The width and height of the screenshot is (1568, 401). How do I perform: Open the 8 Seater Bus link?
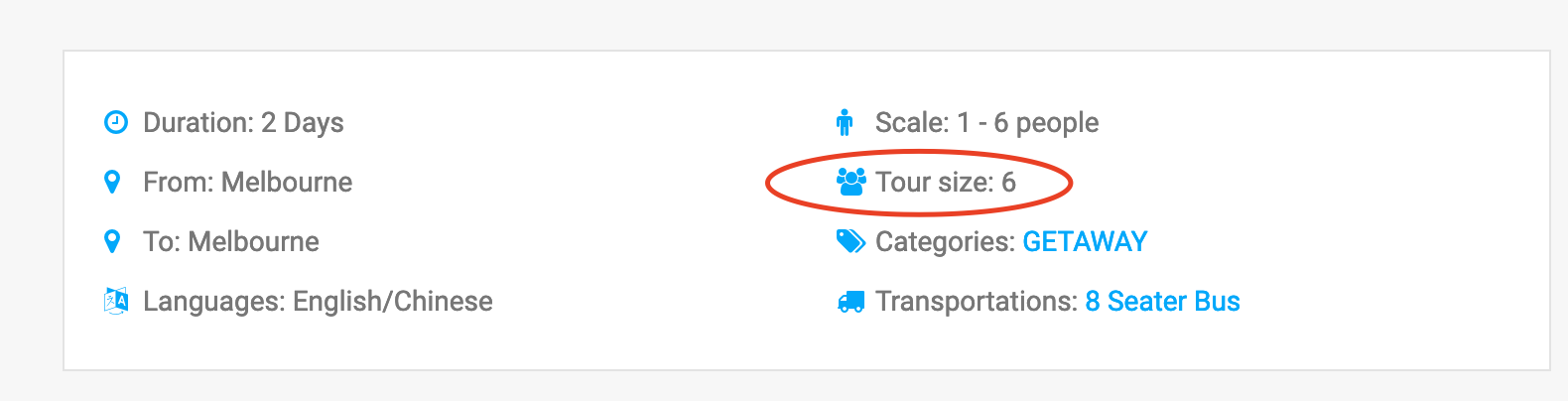1162,301
